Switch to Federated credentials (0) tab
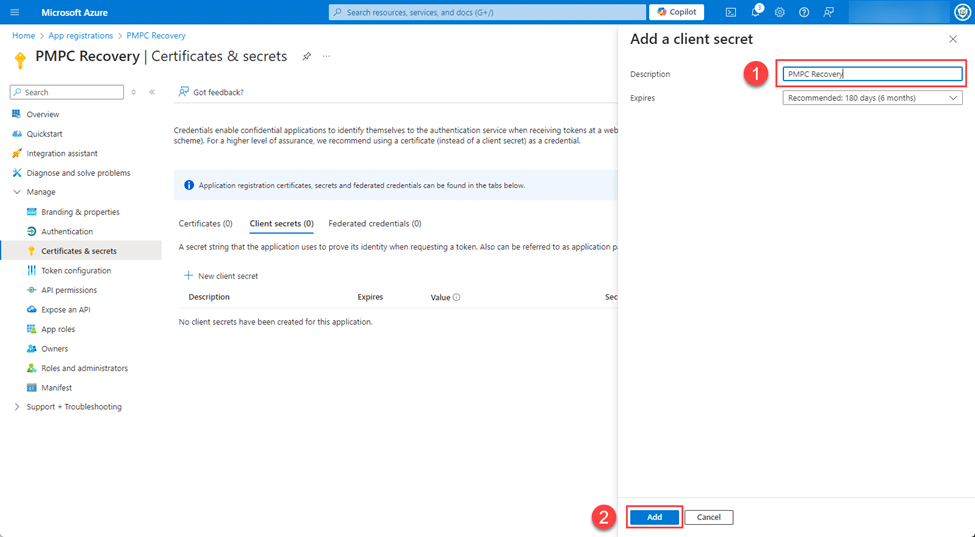The width and height of the screenshot is (975, 537). coord(375,224)
